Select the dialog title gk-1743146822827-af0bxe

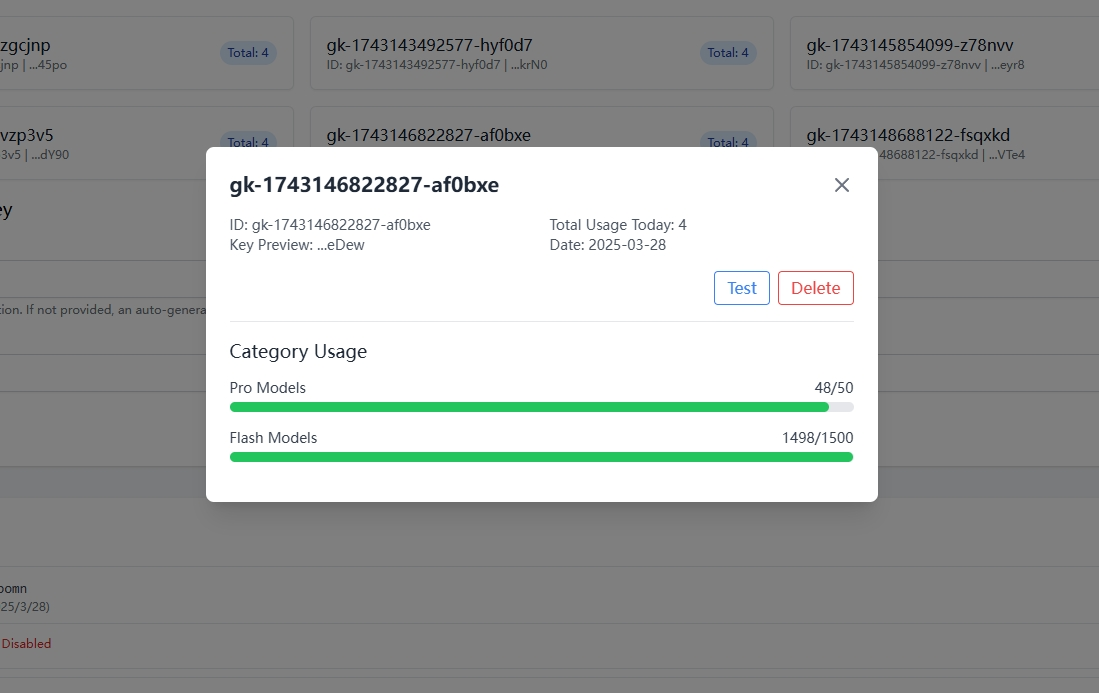click(x=364, y=185)
